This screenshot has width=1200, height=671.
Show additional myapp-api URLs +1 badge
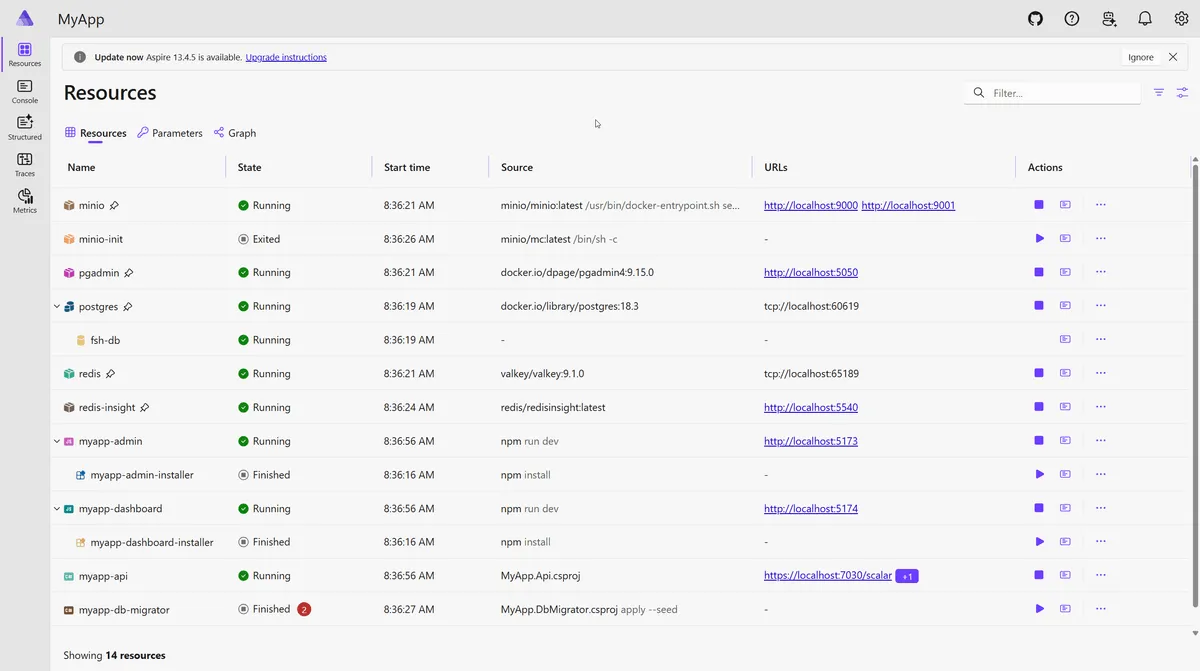click(x=907, y=576)
